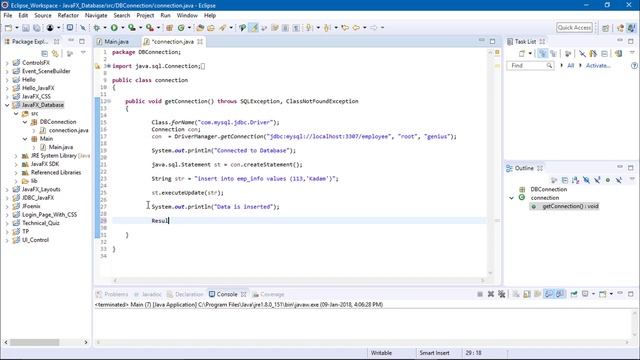The image size is (640, 360).
Task: Select Referenced Libraries in Package Explorer
Action: pyautogui.click(x=56, y=173)
